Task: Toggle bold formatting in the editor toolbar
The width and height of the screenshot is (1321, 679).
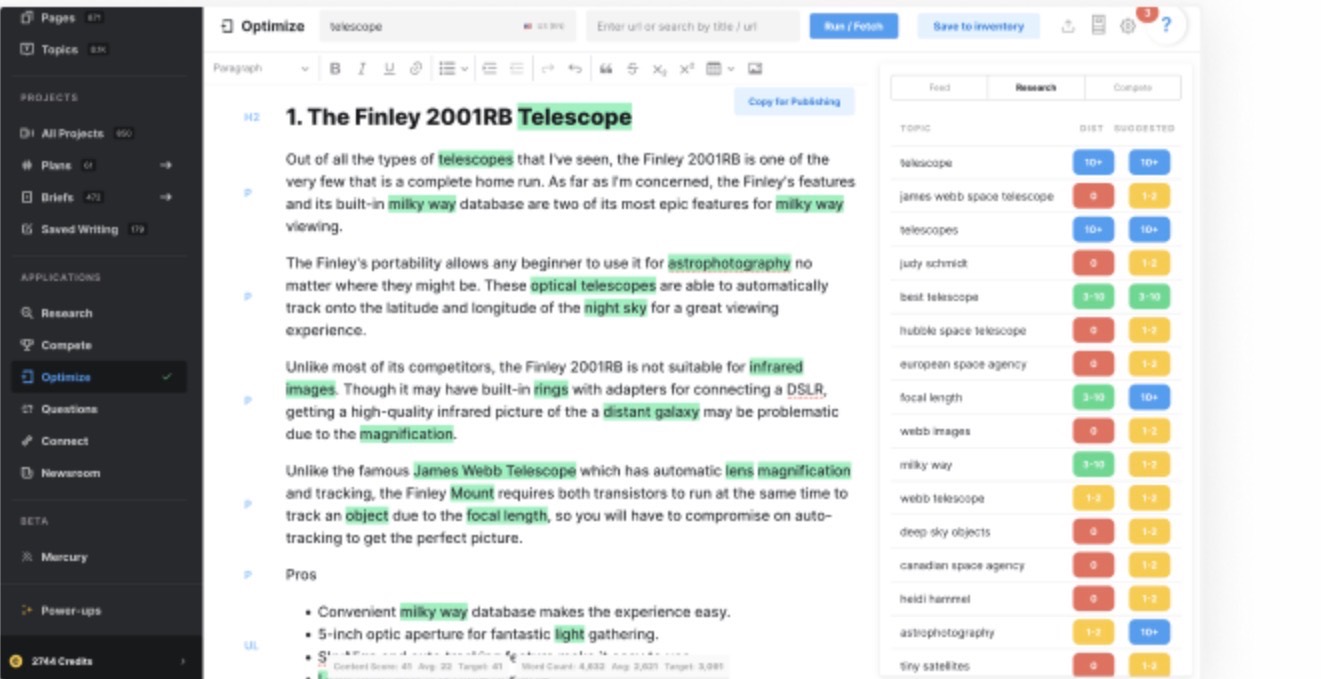Action: pyautogui.click(x=335, y=69)
